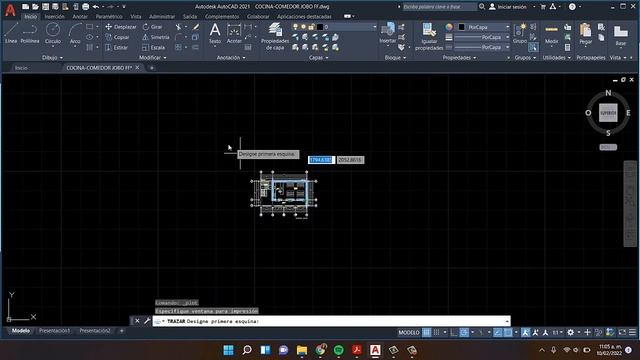The width and height of the screenshot is (640, 360).
Task: Expand the Anotación panel
Action: (231, 58)
